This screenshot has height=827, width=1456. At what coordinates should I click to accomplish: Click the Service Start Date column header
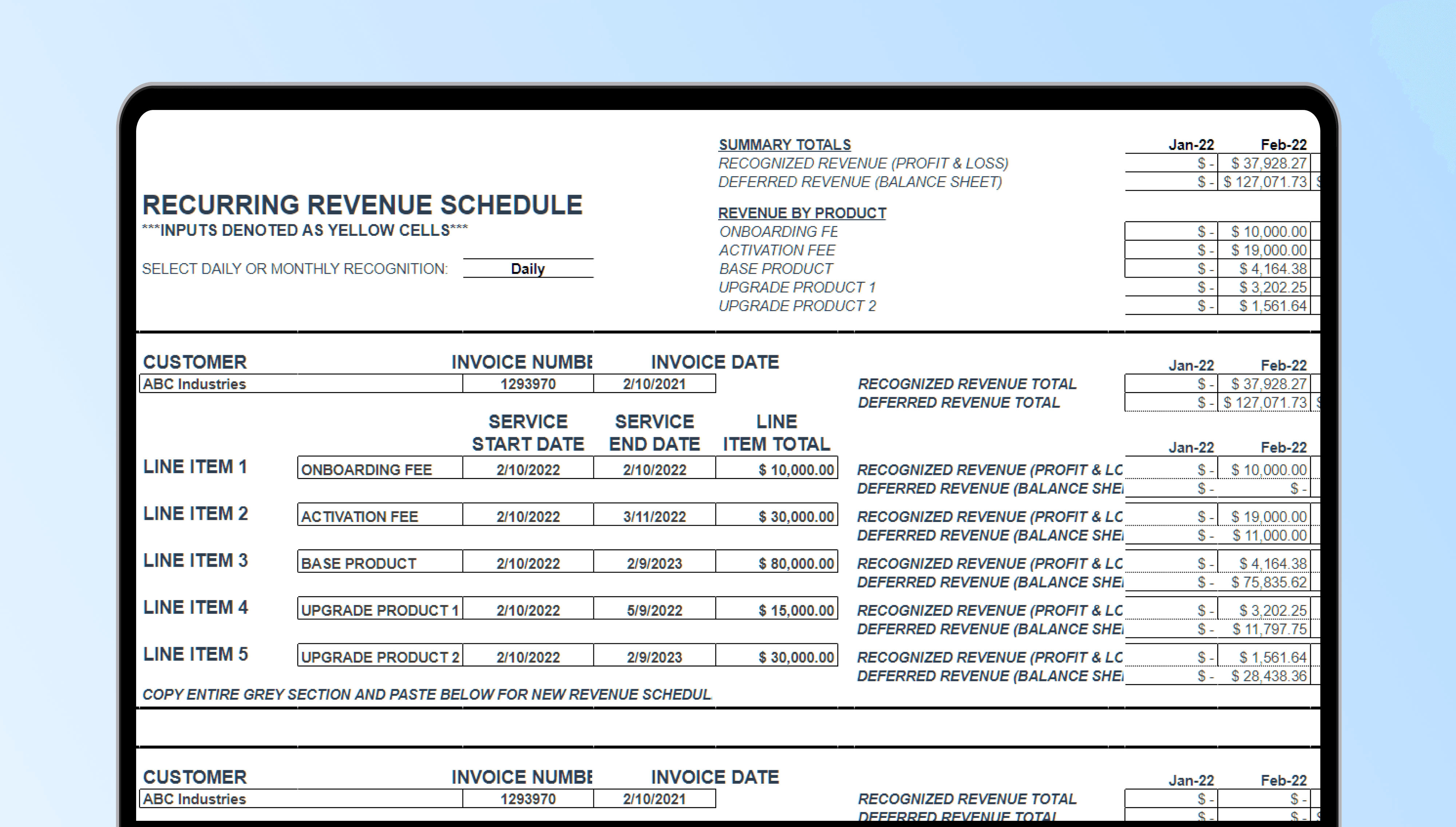(x=528, y=433)
